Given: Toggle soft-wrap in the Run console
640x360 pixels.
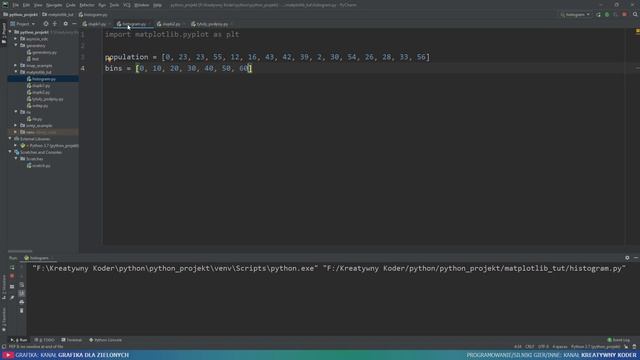Looking at the screenshot, I should pyautogui.click(x=22, y=285).
